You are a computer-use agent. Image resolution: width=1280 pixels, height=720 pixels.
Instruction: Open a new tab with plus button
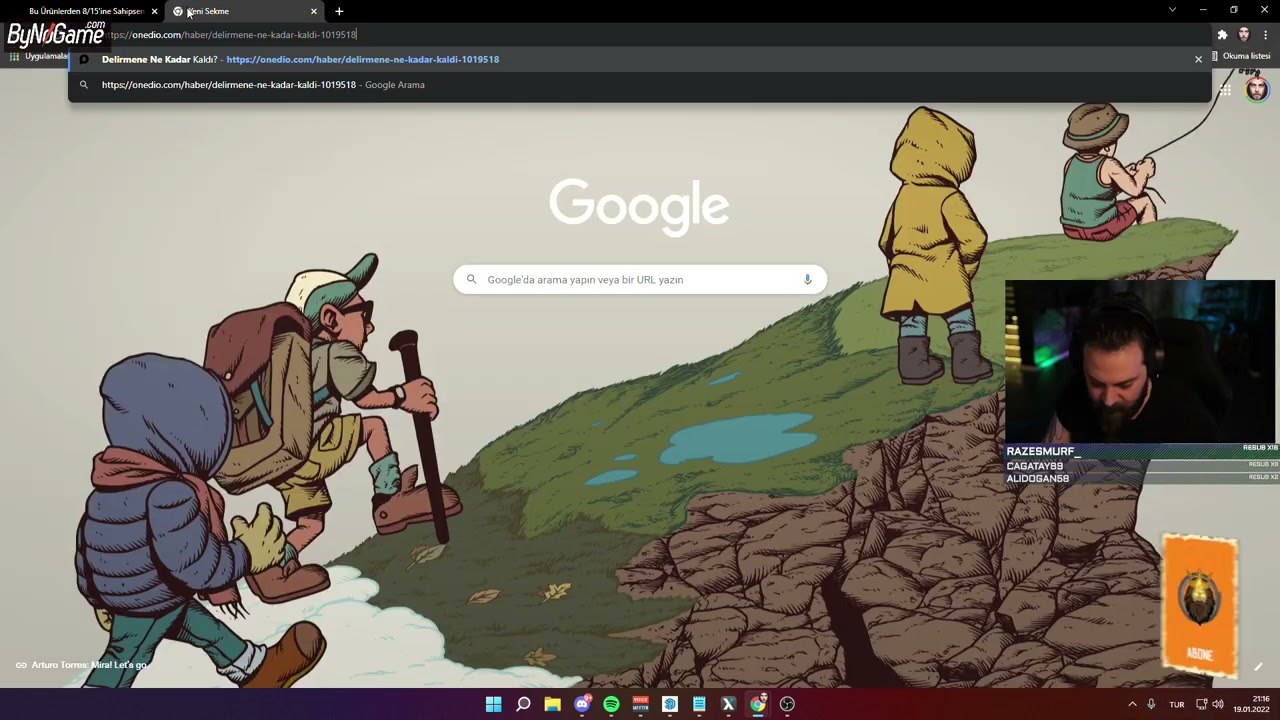[339, 11]
